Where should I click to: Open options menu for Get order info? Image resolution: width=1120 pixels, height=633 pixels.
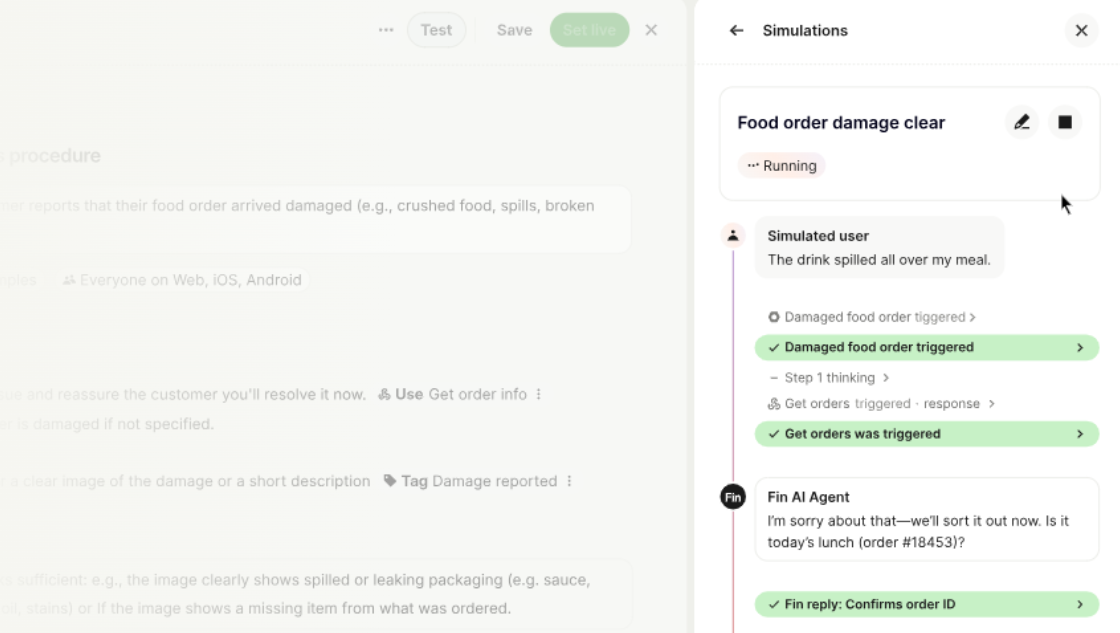click(539, 394)
